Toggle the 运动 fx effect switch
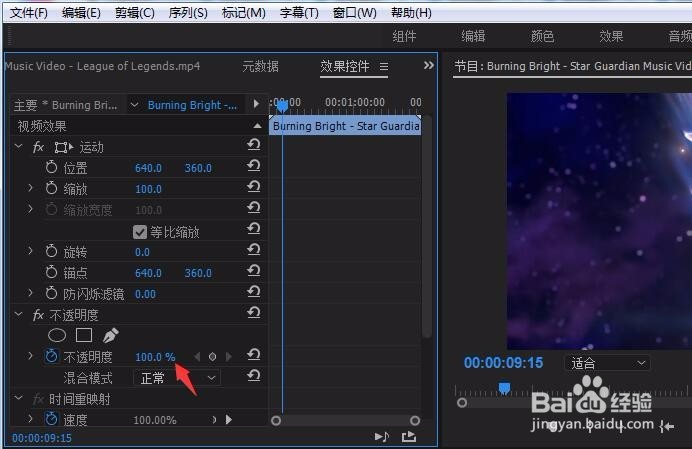The image size is (692, 449). pyautogui.click(x=38, y=147)
